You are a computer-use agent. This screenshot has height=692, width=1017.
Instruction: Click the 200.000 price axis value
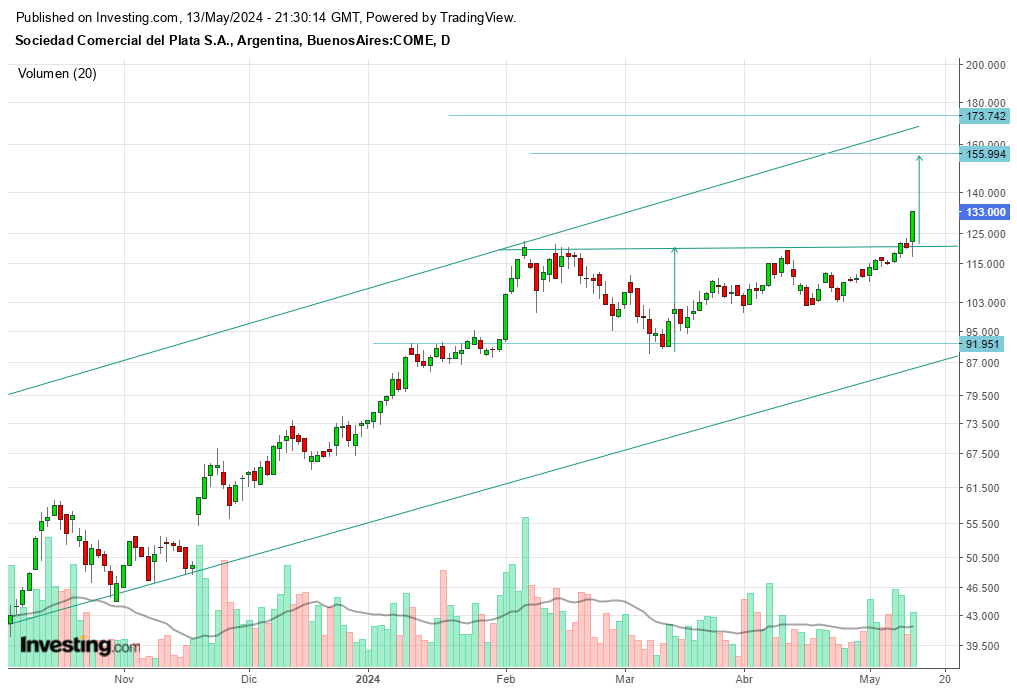click(x=986, y=65)
